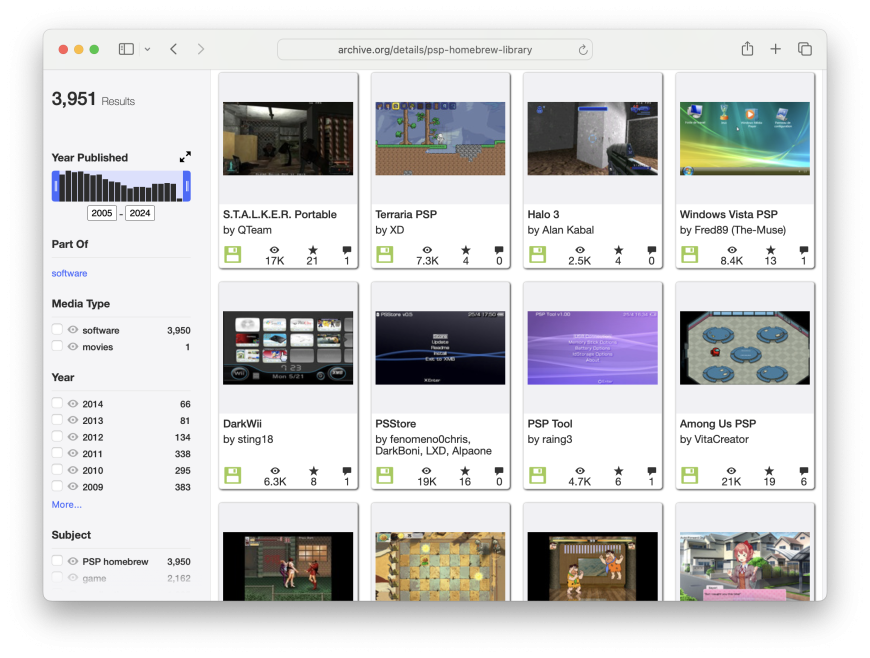The height and width of the screenshot is (658, 870).
Task: Check the 2013 year filter
Action: click(57, 420)
